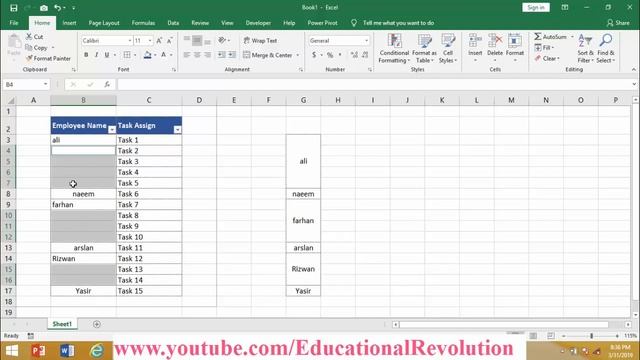Decrease font size with smaller A icon
Image resolution: width=640 pixels, height=360 pixels.
(x=169, y=40)
